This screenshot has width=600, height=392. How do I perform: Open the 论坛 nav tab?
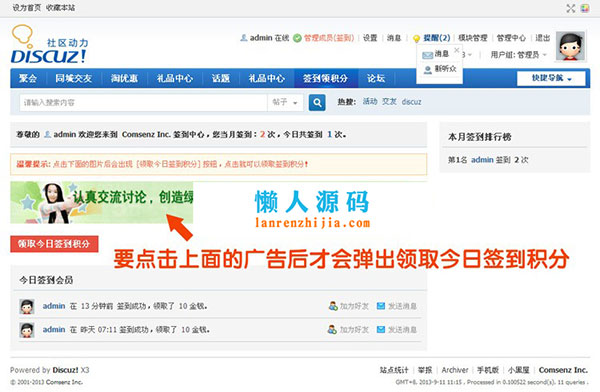[x=376, y=78]
